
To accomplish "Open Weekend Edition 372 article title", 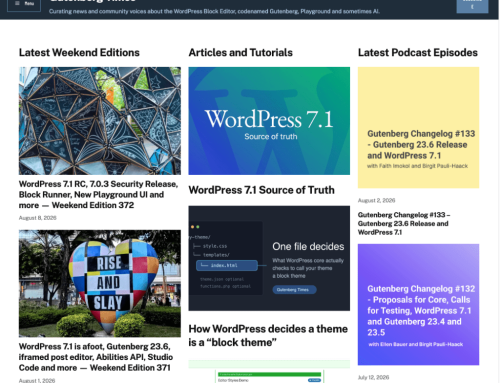I will tap(99, 195).
